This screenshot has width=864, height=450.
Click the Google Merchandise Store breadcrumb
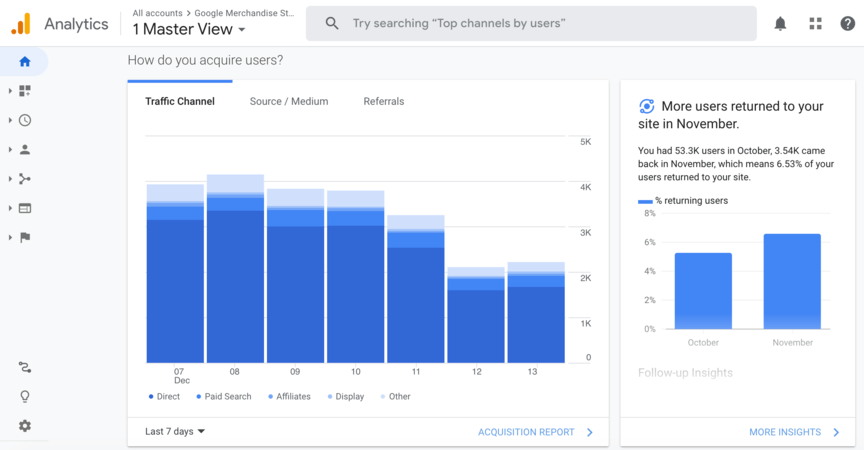tap(244, 13)
